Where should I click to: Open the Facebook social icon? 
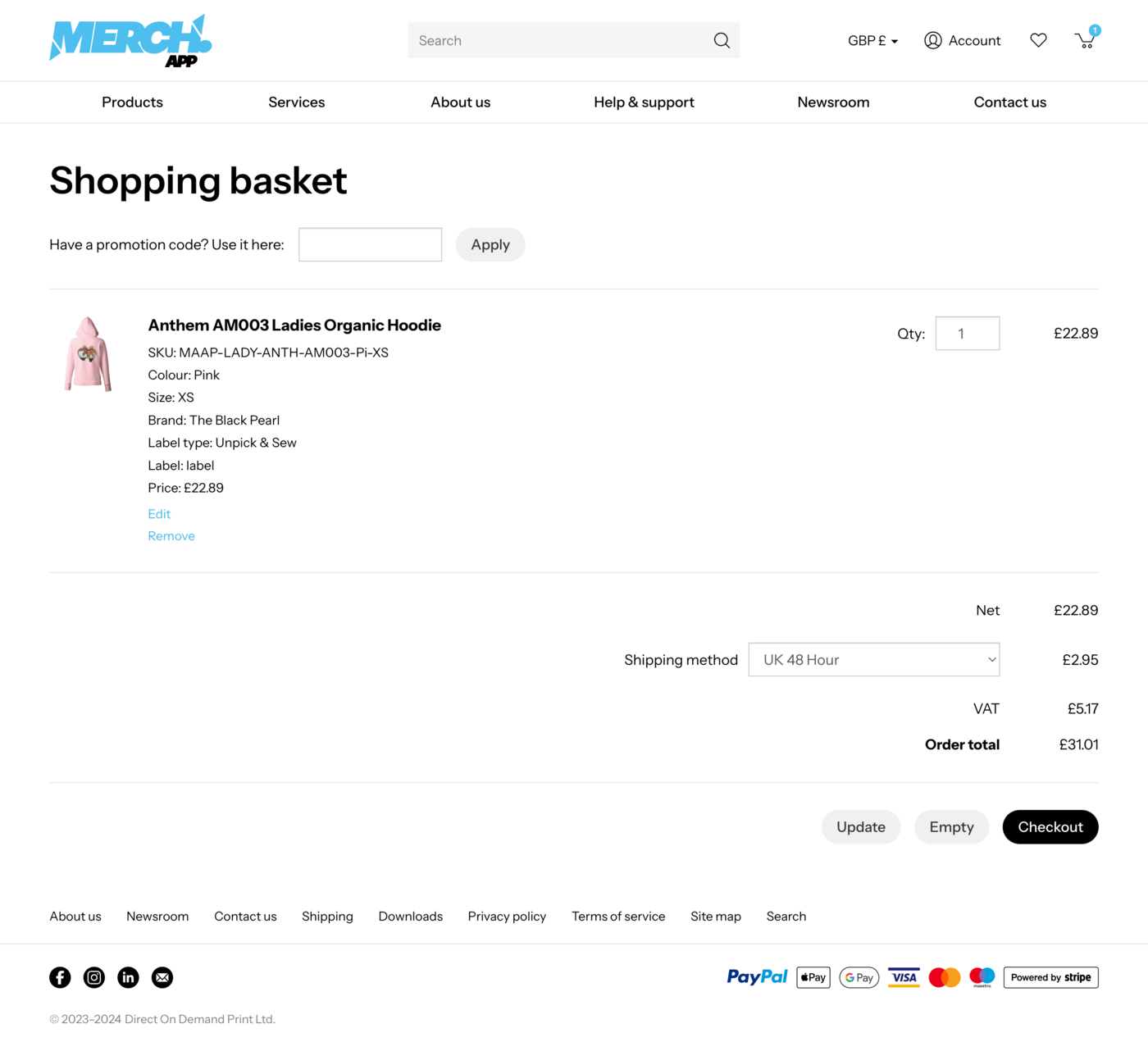point(60,977)
